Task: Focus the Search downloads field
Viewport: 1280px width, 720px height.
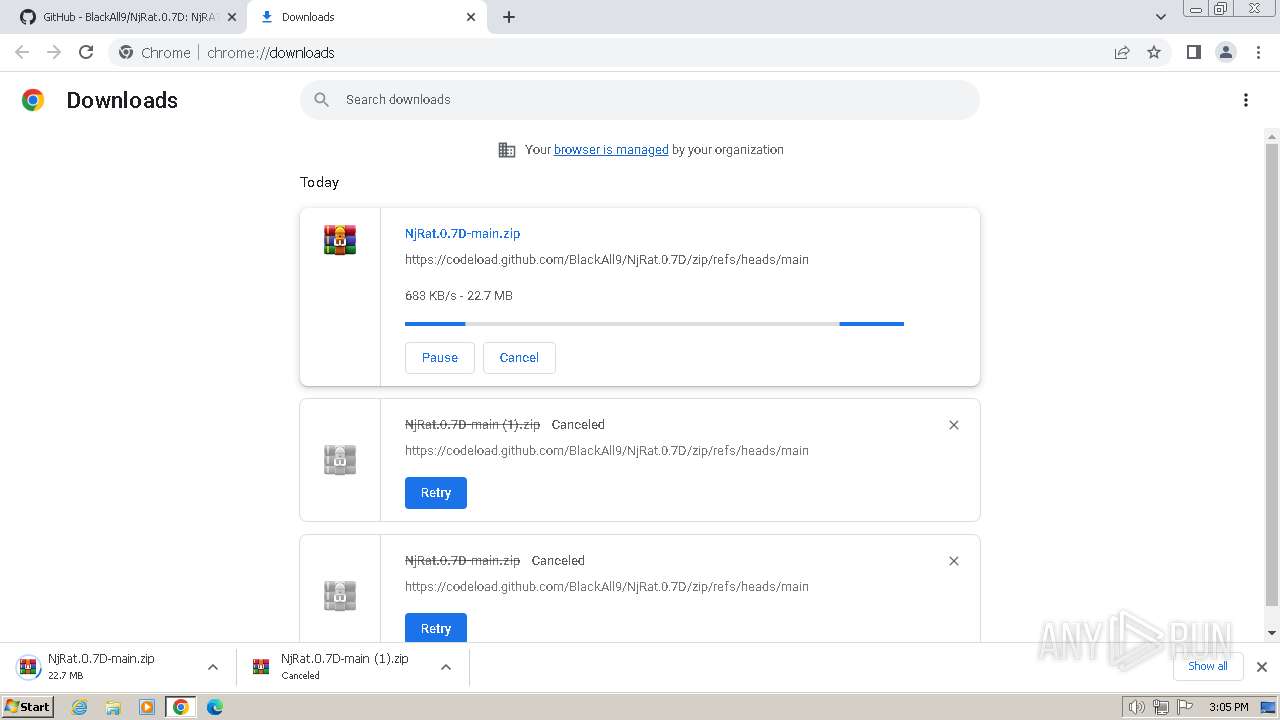Action: [x=640, y=99]
